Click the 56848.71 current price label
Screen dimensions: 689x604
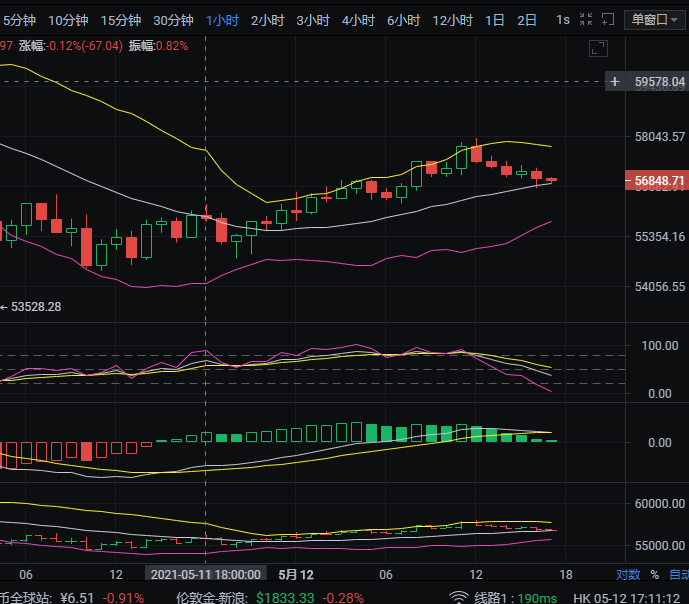[659, 181]
